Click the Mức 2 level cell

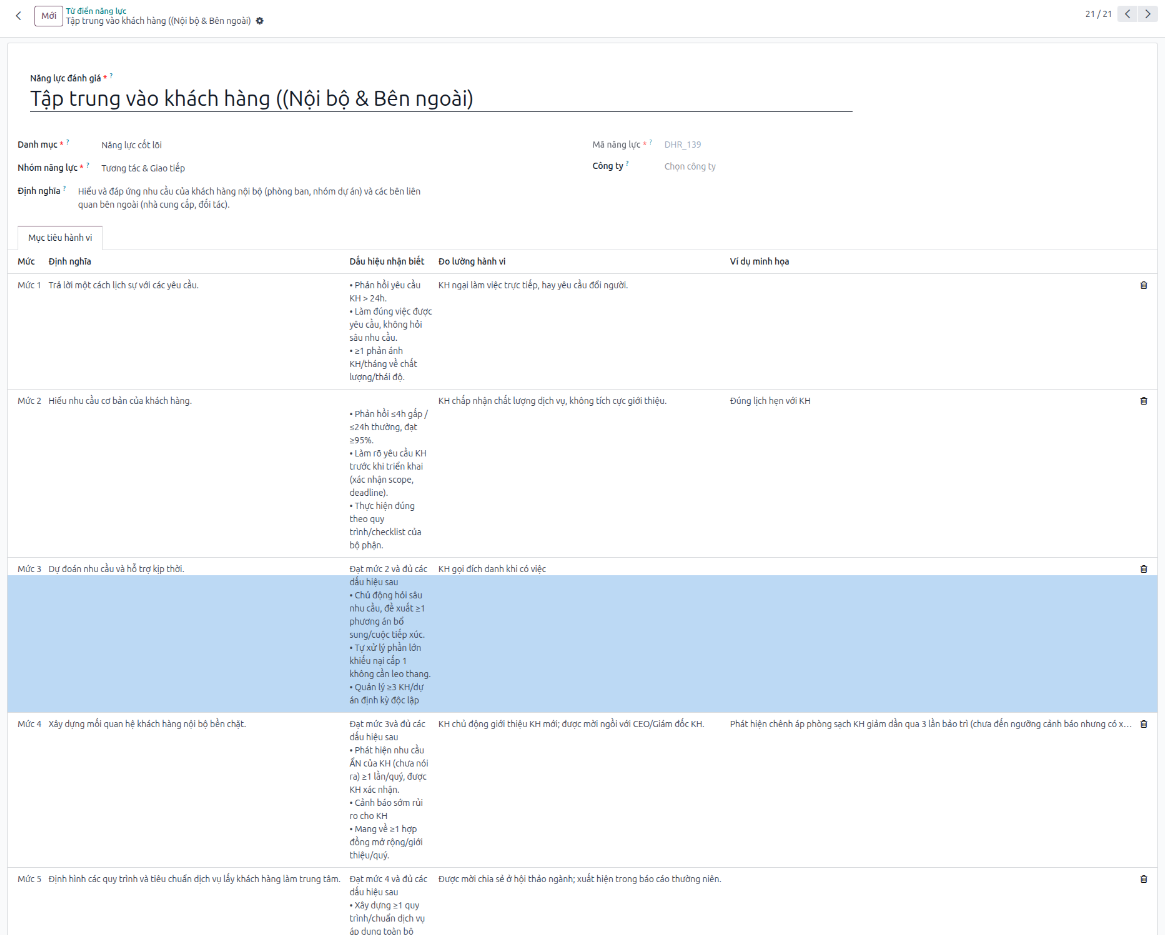click(29, 401)
